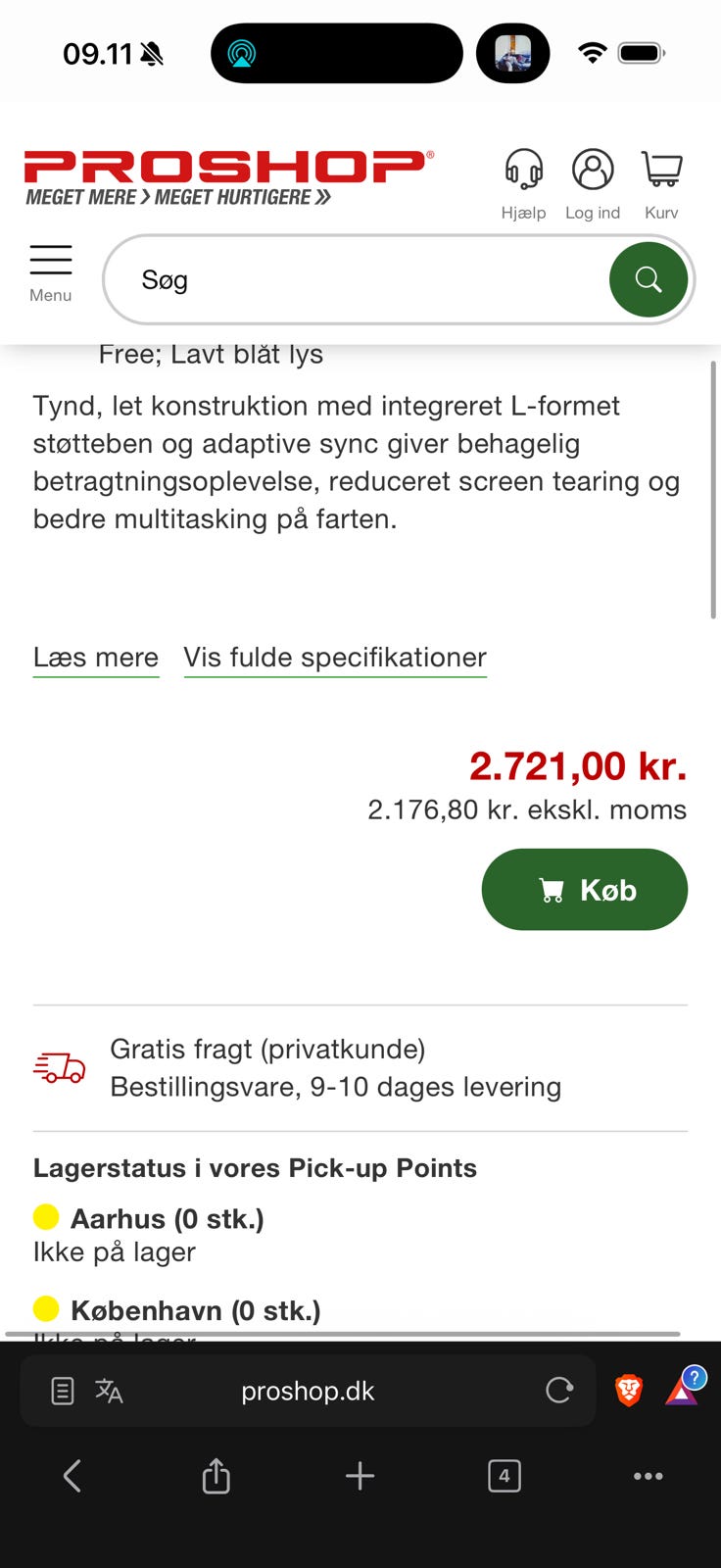Reload the proshop.dk page
The image size is (721, 1568).
coord(559,1391)
